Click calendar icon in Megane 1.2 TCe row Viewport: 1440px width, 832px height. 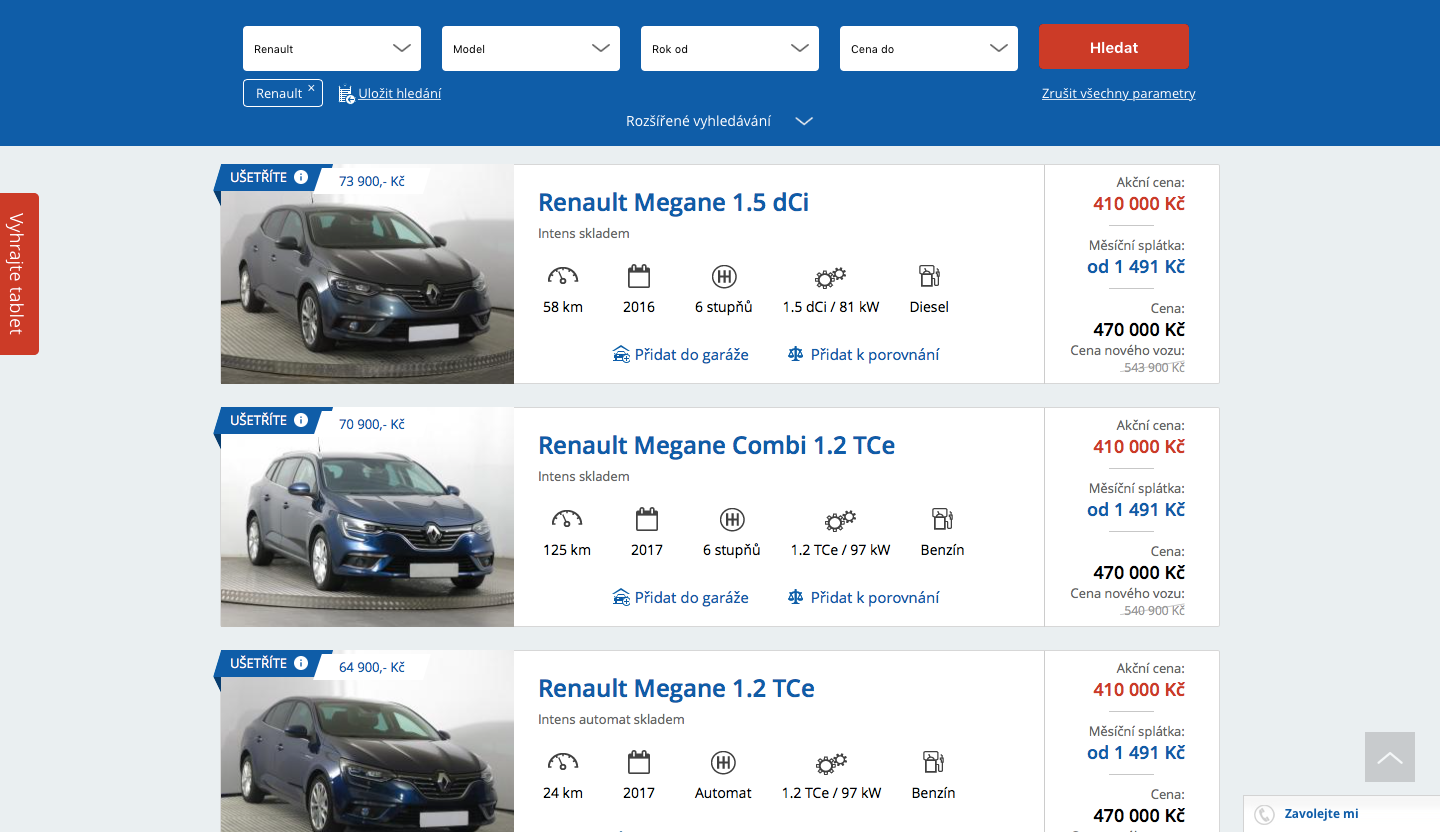pyautogui.click(x=639, y=762)
